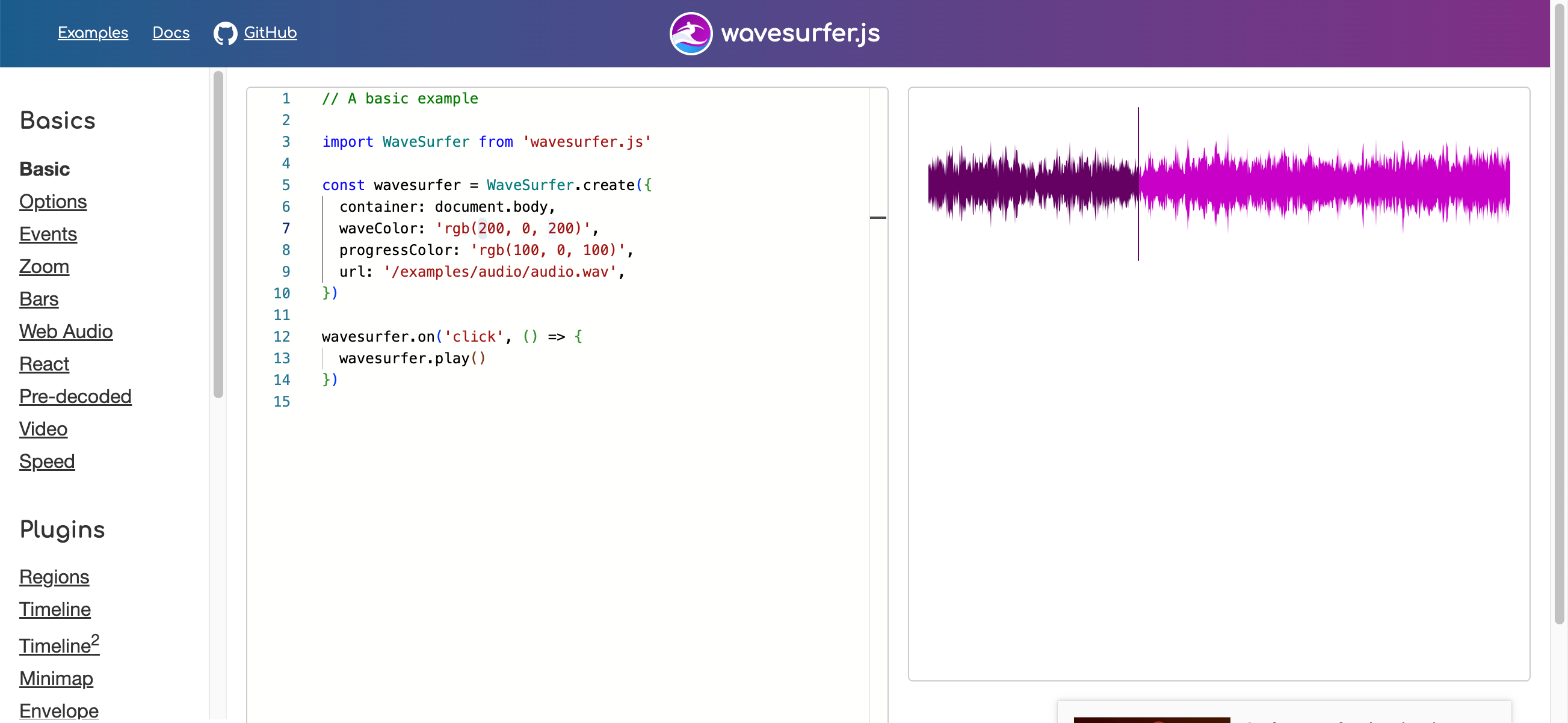Open the Web Audio example
Image resolution: width=1568 pixels, height=723 pixels.
coord(66,331)
